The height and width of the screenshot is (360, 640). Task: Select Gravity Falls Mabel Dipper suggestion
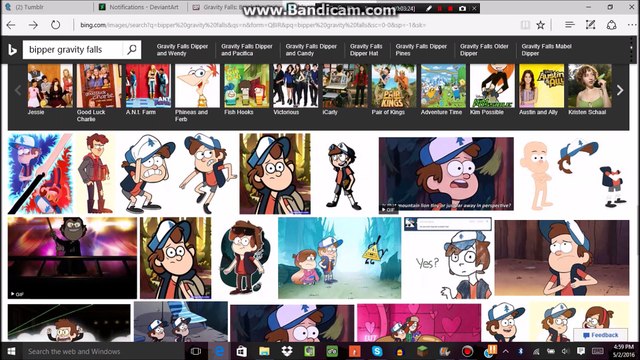point(547,50)
